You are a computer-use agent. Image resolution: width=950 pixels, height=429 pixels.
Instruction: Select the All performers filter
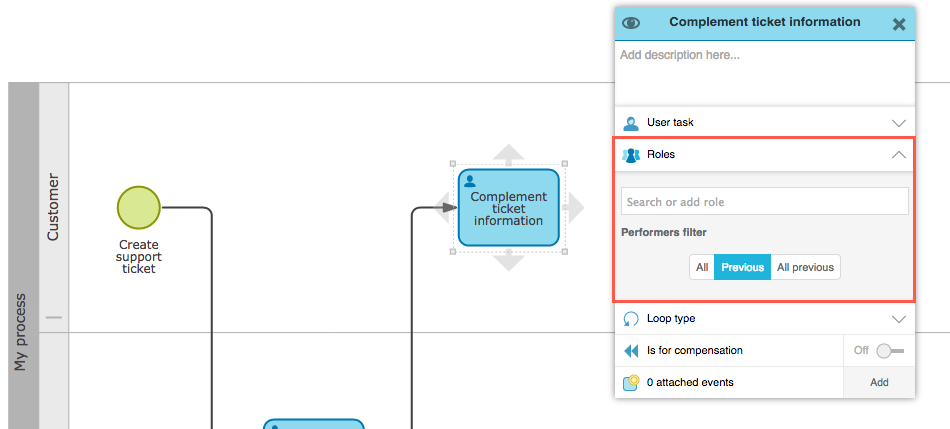pyautogui.click(x=702, y=267)
